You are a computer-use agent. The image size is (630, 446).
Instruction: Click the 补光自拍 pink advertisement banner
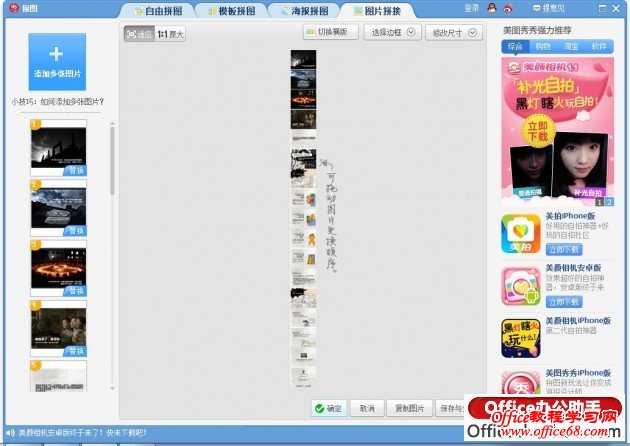click(557, 132)
